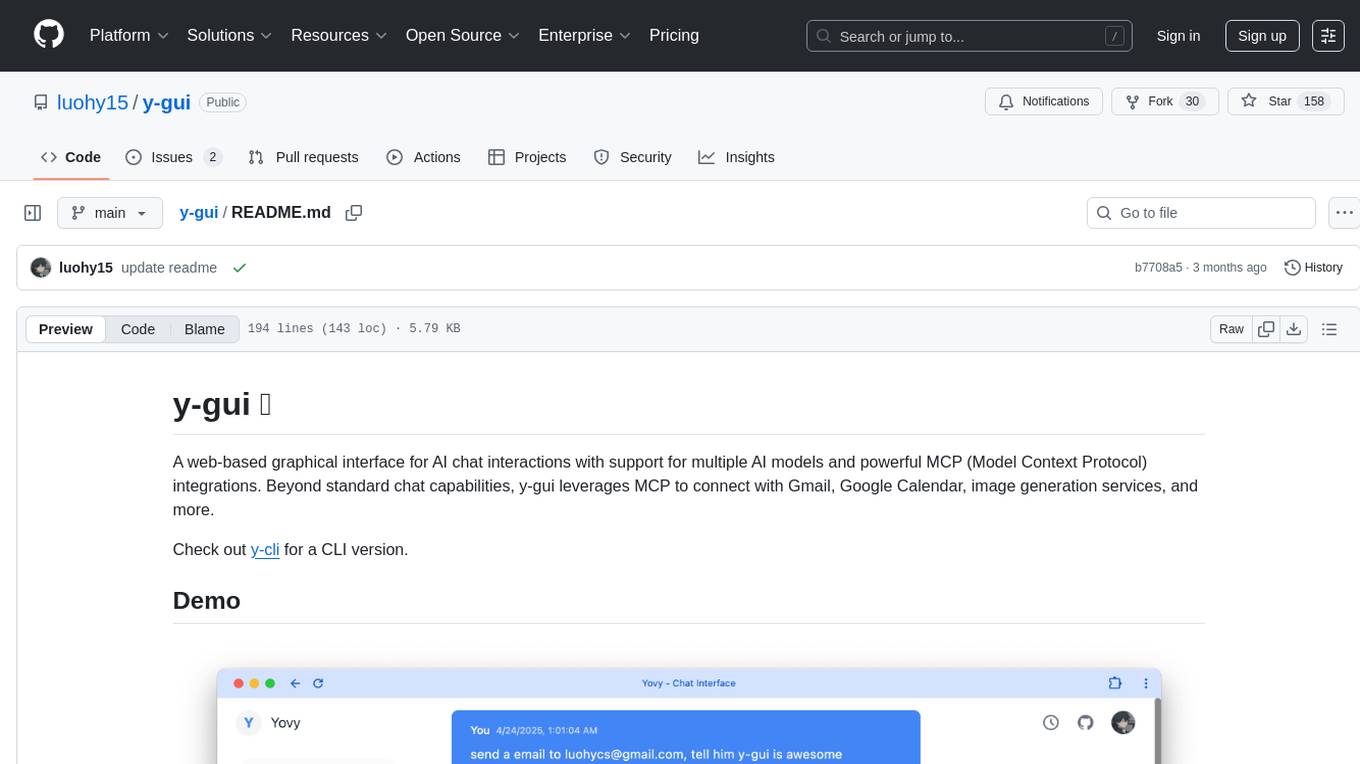Open the main branch selector dropdown

[109, 213]
